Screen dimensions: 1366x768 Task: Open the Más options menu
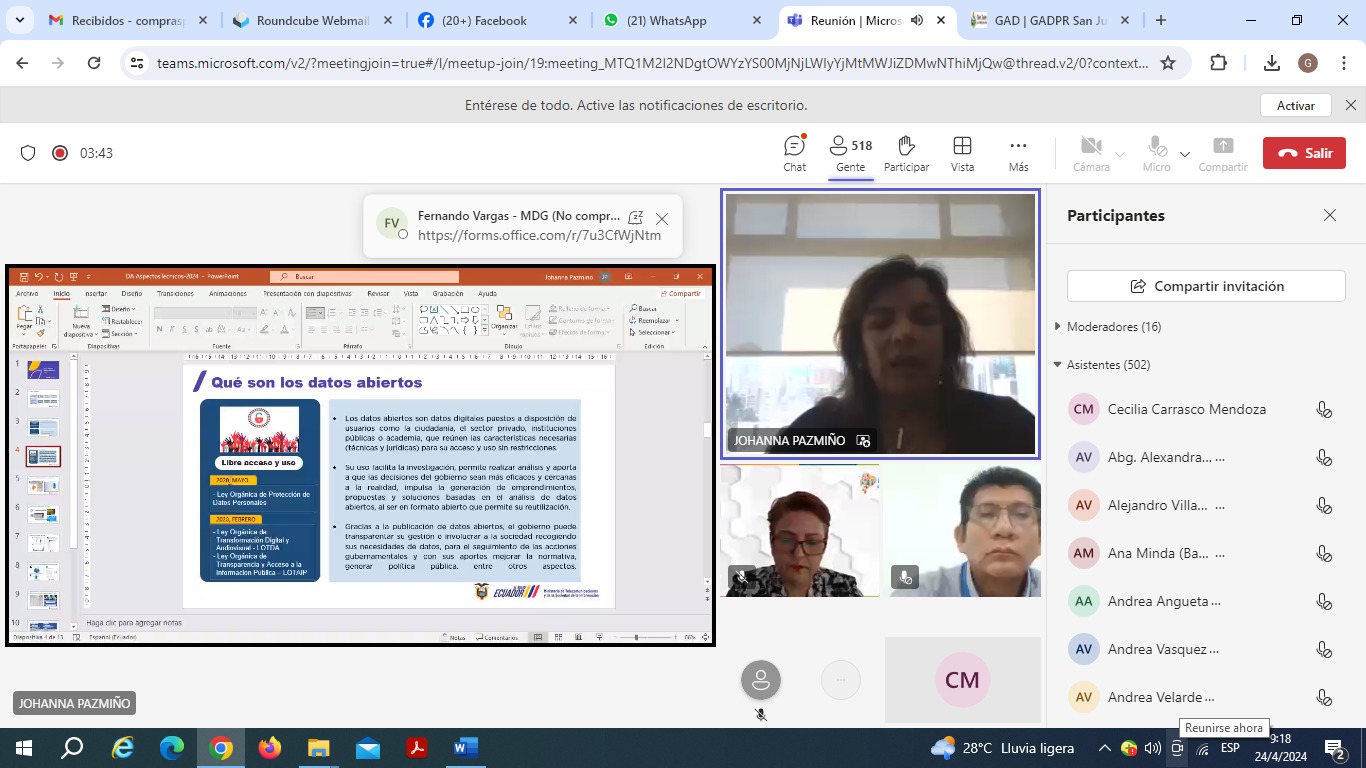tap(1018, 147)
